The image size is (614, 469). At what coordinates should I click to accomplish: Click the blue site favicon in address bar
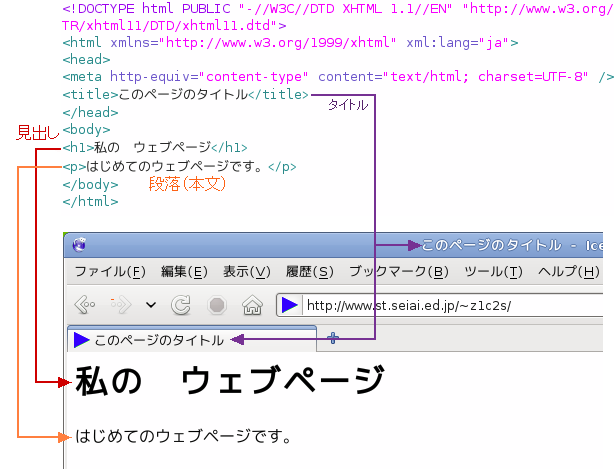tap(289, 305)
